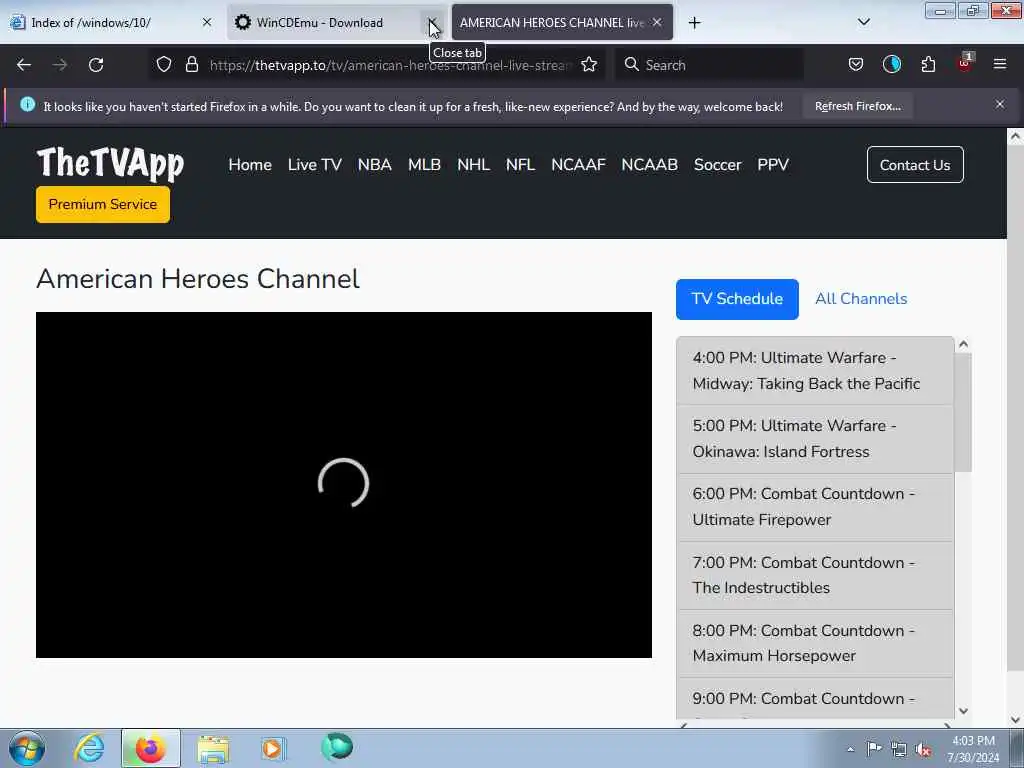This screenshot has height=768, width=1024.
Task: Open Windows Explorer folder taskbar icon
Action: coord(213,748)
